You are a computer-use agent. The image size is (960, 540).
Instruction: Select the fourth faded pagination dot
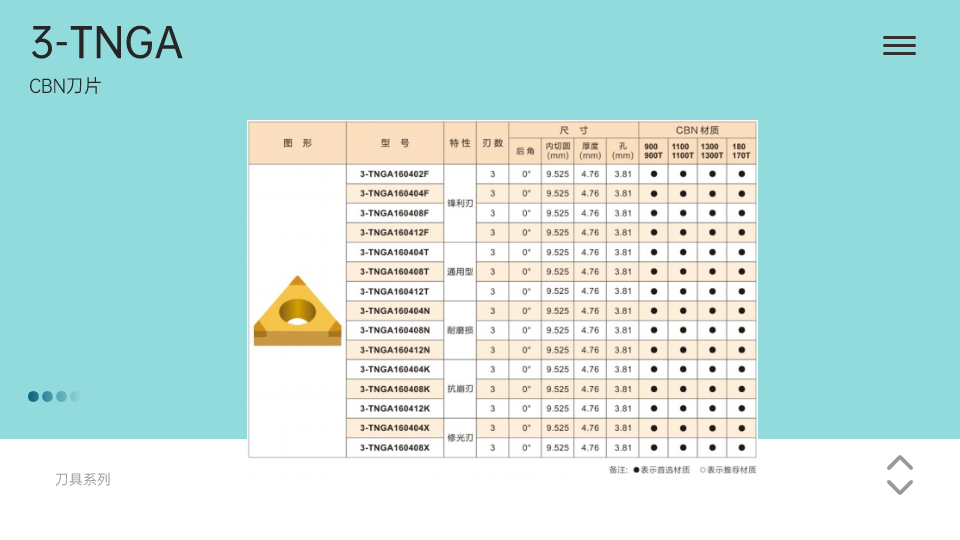(x=75, y=396)
